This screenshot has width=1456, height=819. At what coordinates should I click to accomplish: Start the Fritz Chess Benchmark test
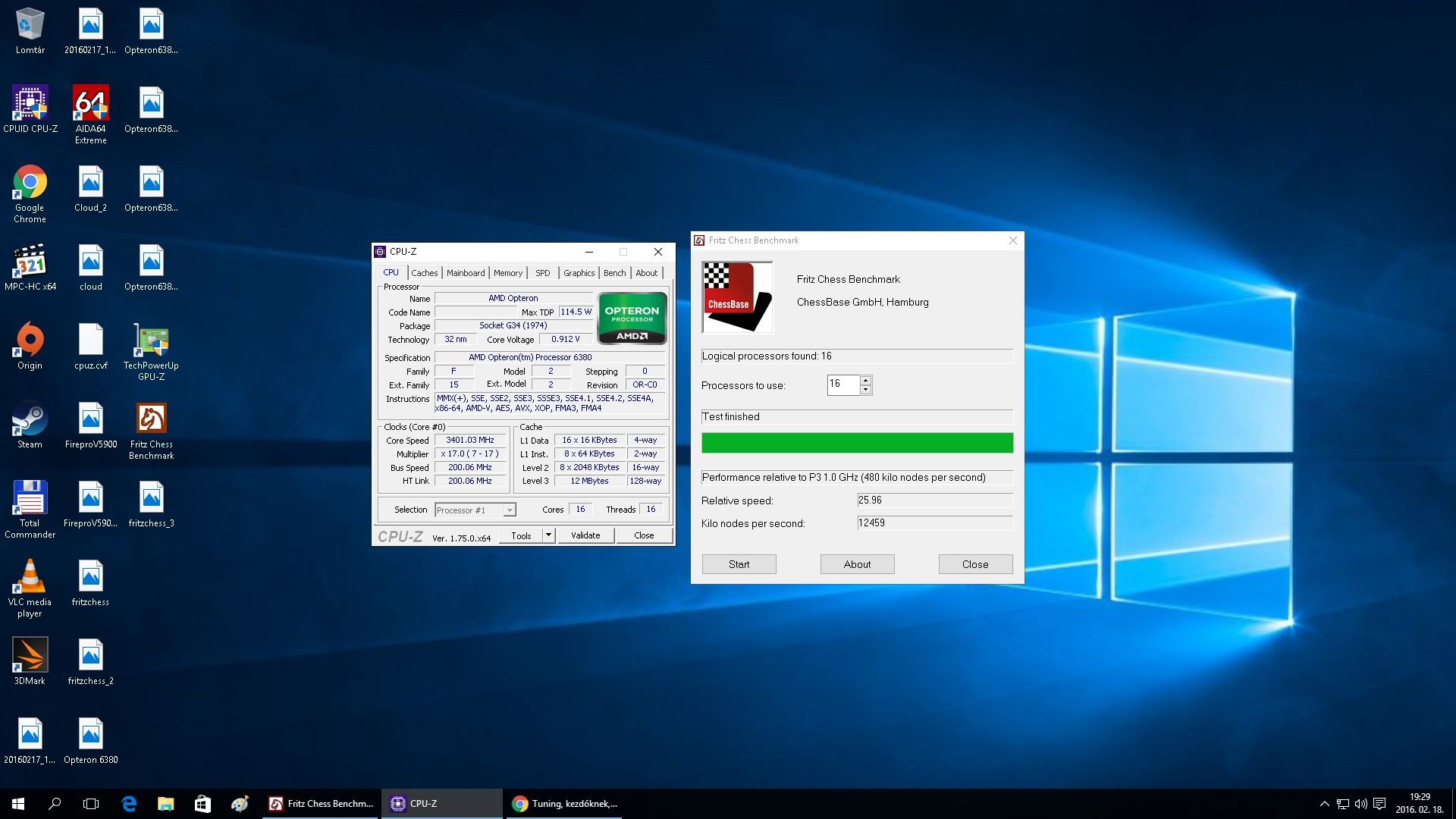pyautogui.click(x=739, y=564)
